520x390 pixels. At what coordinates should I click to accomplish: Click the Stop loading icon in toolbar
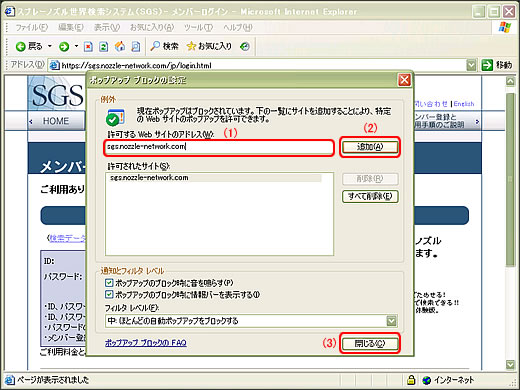(88, 47)
